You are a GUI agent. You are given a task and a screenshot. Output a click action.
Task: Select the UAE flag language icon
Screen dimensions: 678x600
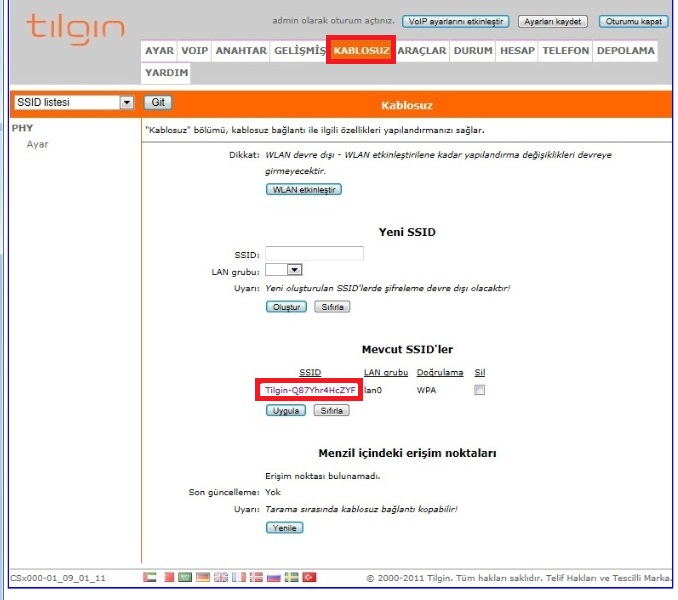point(150,577)
